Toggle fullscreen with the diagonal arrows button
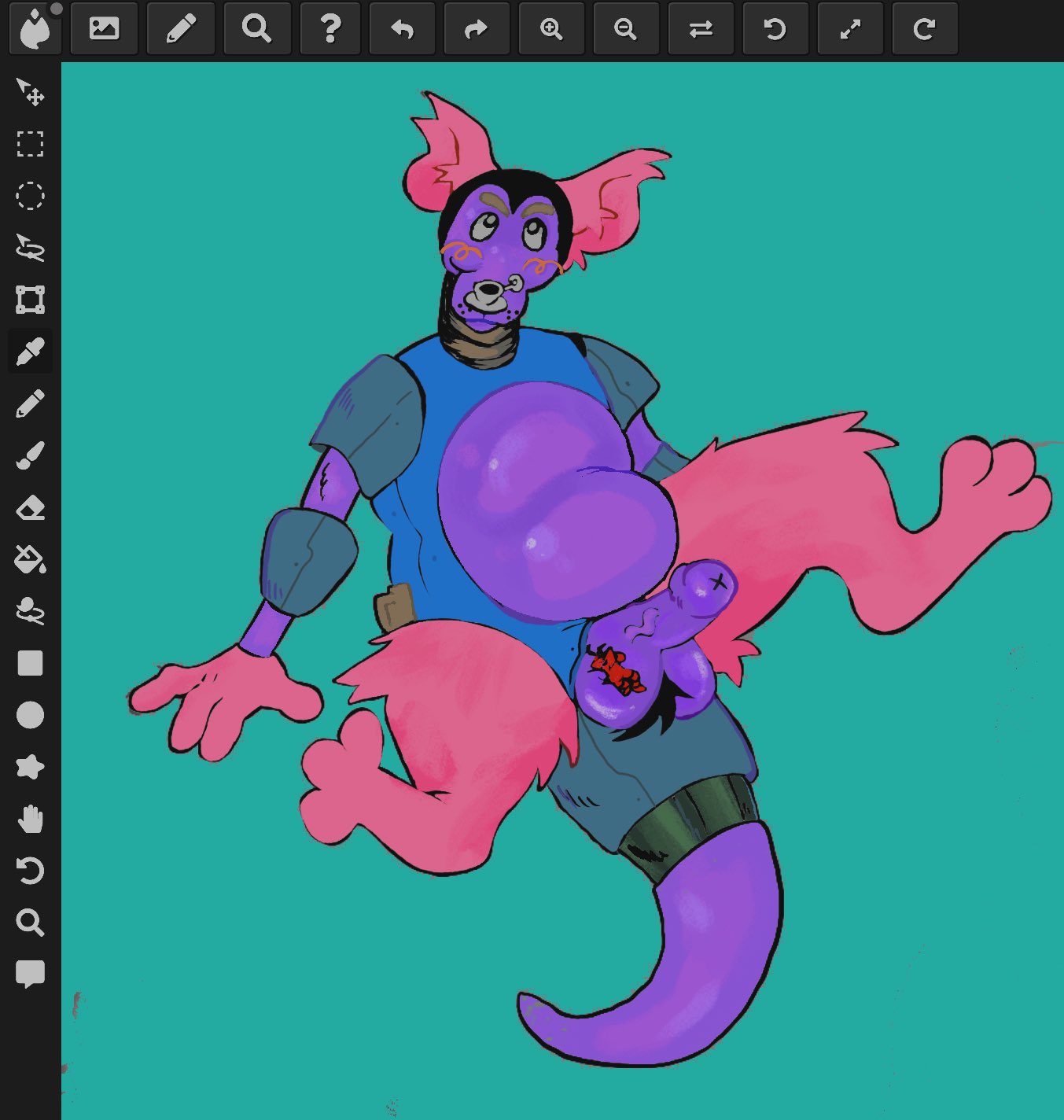 [x=850, y=28]
